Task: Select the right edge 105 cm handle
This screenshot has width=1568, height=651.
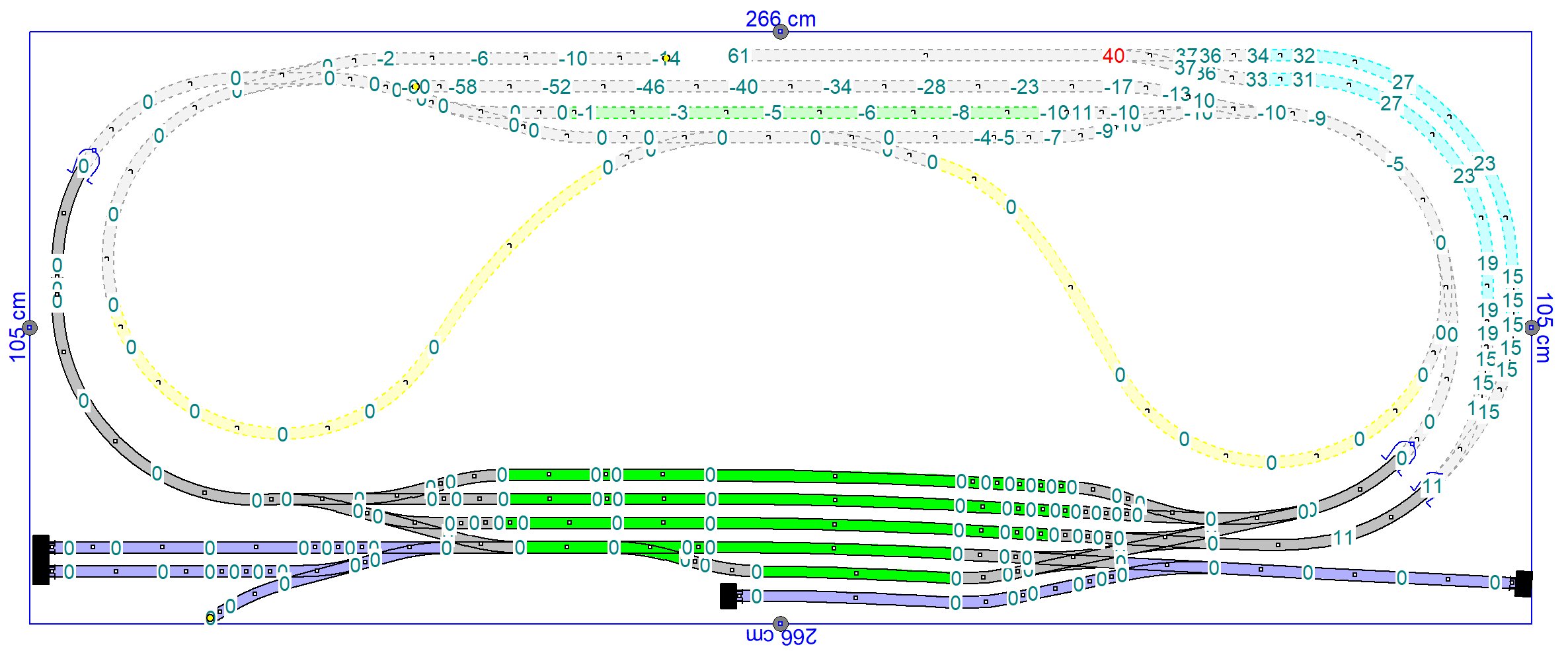Action: coord(1532,327)
